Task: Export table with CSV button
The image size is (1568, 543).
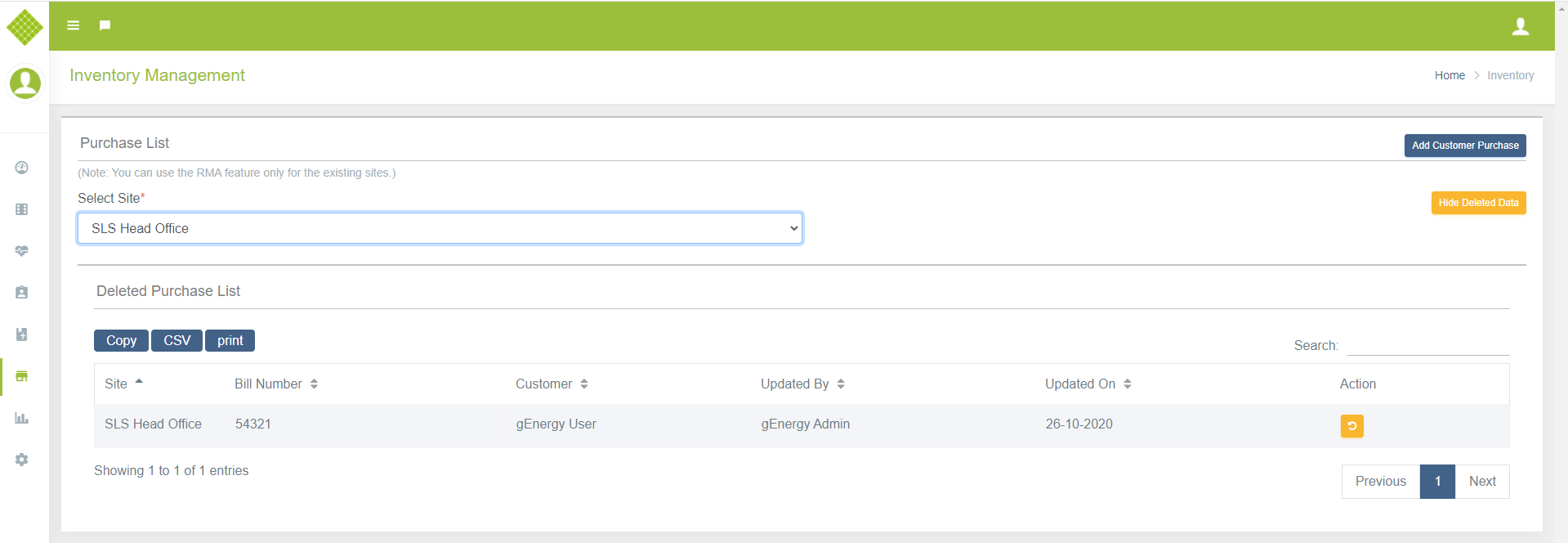Action: 176,340
